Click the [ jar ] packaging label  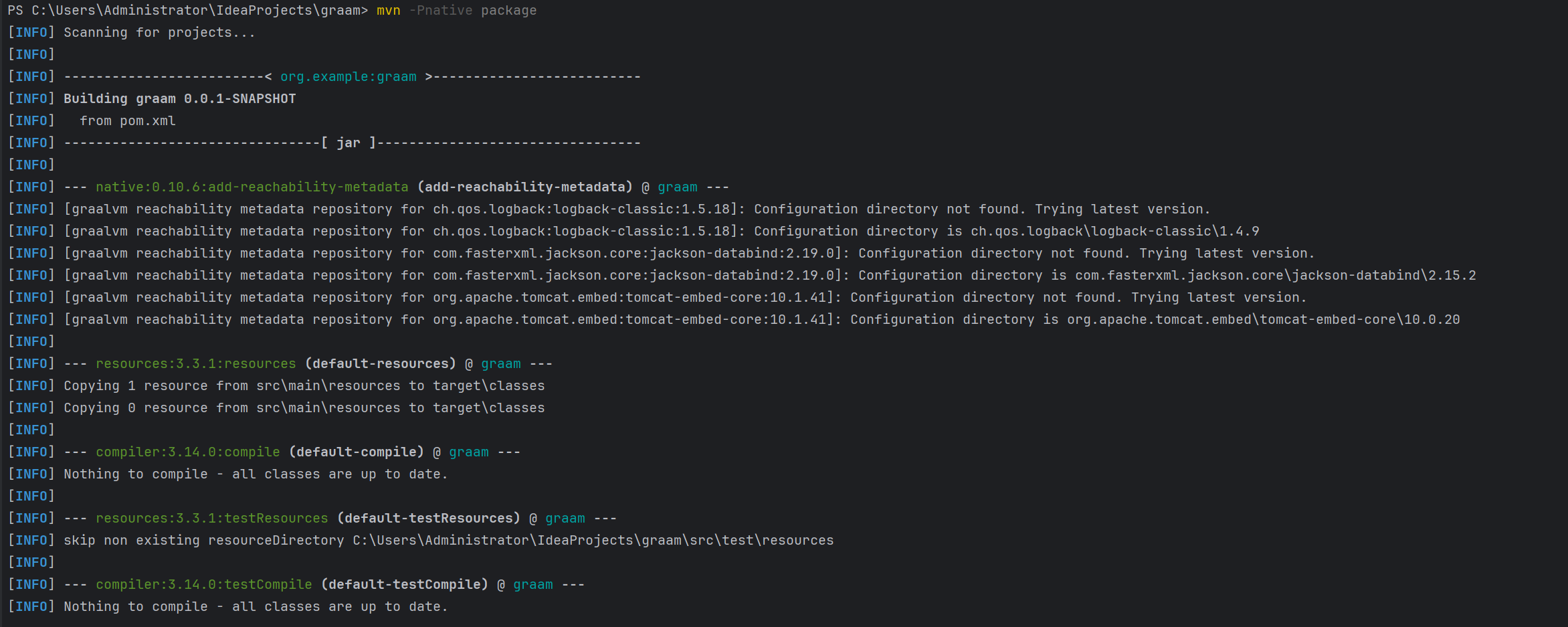click(348, 143)
